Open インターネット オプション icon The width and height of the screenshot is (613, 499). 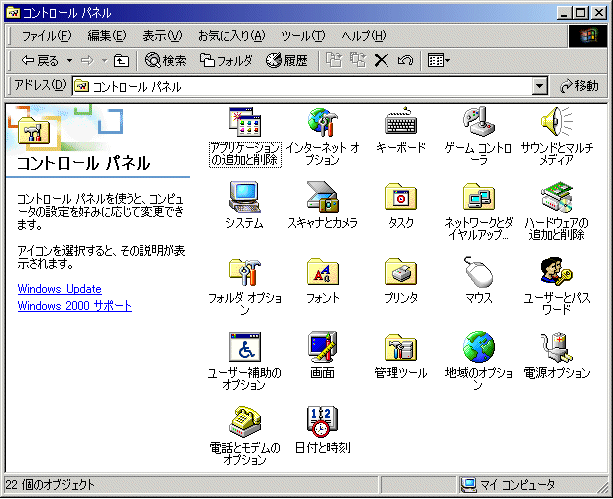click(x=323, y=122)
